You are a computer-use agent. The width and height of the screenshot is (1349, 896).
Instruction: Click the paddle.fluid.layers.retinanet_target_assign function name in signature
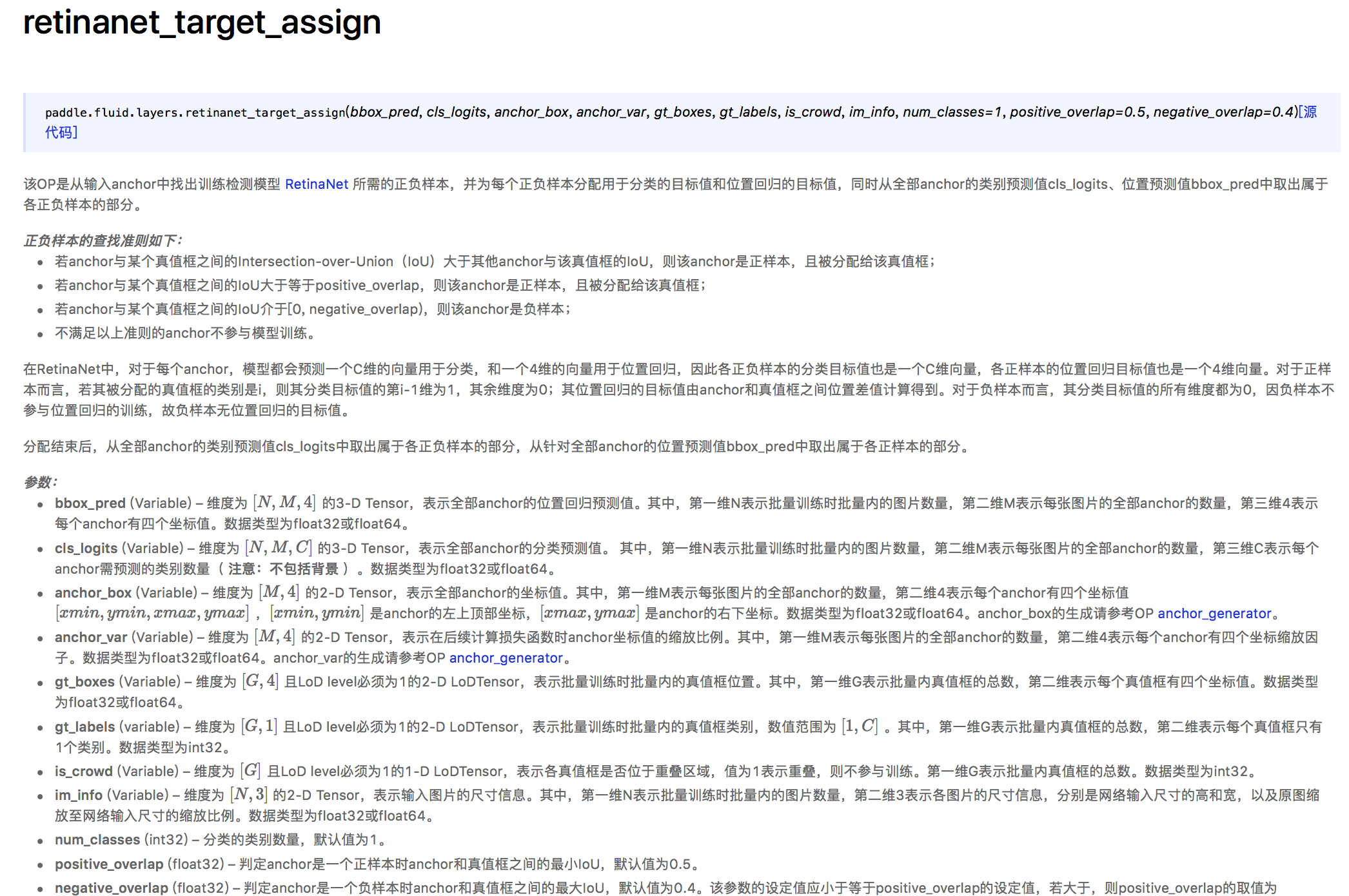click(x=195, y=113)
